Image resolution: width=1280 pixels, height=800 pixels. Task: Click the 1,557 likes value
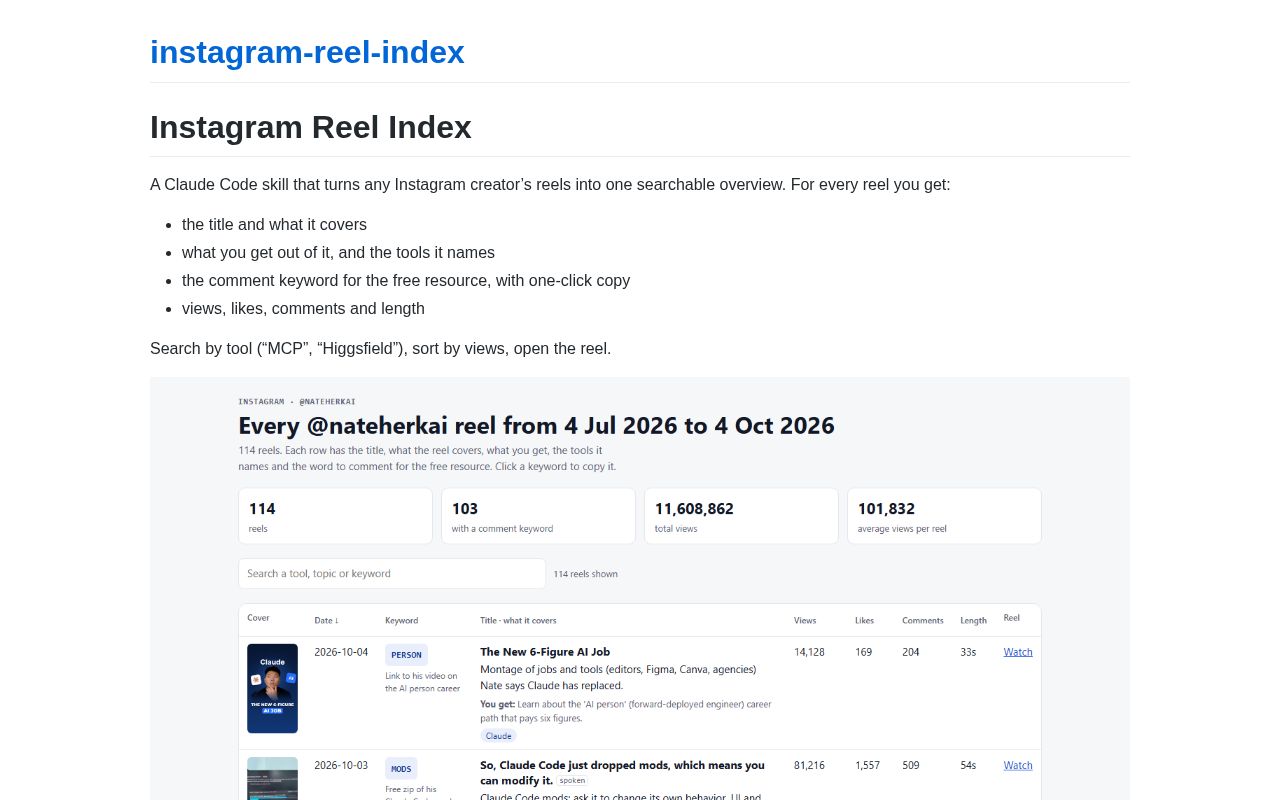click(867, 766)
